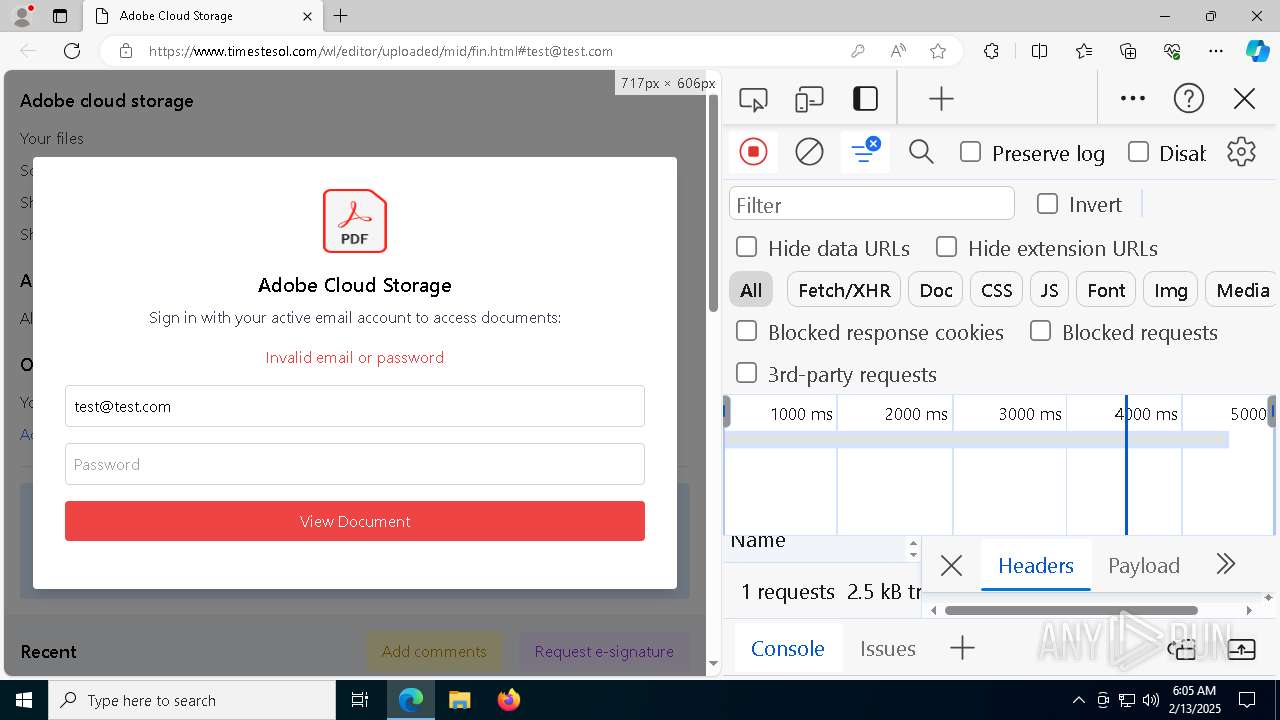Open tab actions menu icon
1280x720 pixels.
pyautogui.click(x=60, y=16)
